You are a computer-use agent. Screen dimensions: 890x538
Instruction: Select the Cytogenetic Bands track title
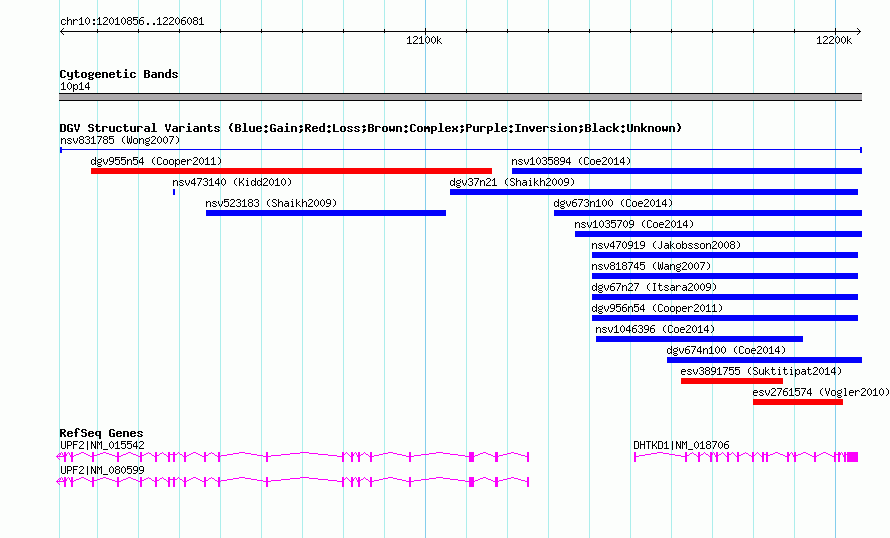pyautogui.click(x=119, y=74)
